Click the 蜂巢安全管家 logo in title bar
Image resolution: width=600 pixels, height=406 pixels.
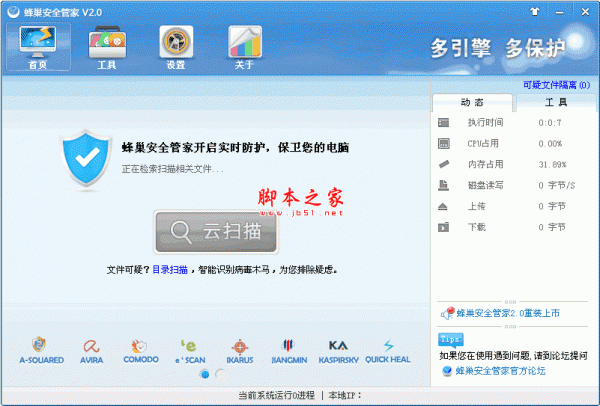tap(14, 12)
